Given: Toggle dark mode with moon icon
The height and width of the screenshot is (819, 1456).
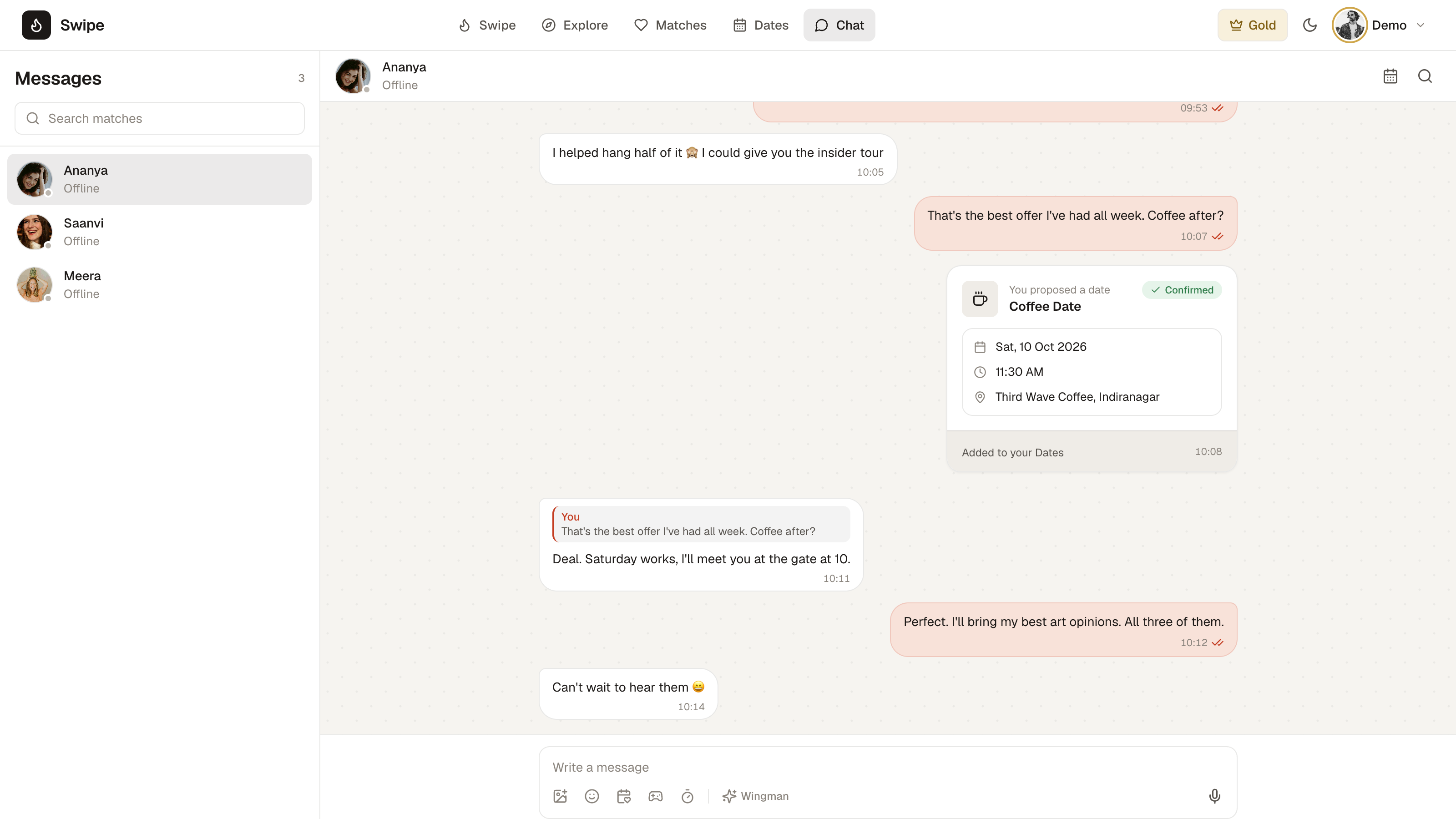Looking at the screenshot, I should (x=1309, y=25).
